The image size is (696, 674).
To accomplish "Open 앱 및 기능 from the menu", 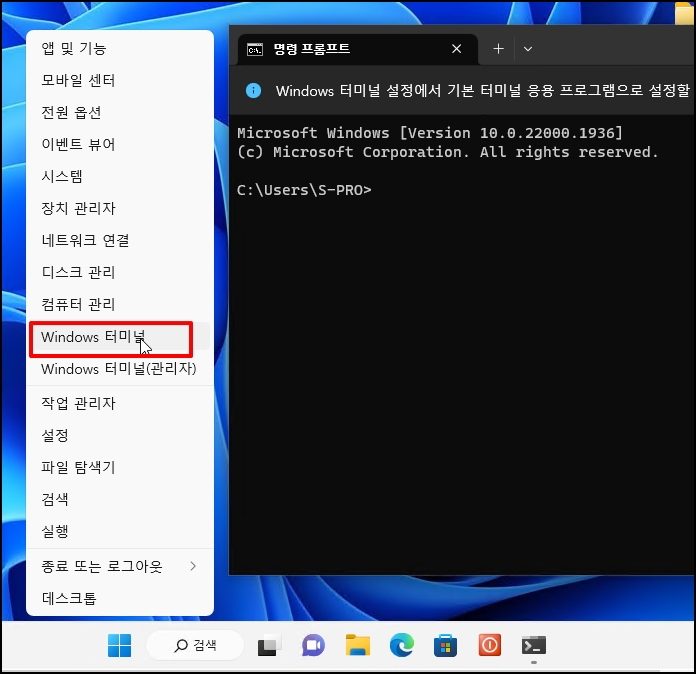I will click(120, 48).
